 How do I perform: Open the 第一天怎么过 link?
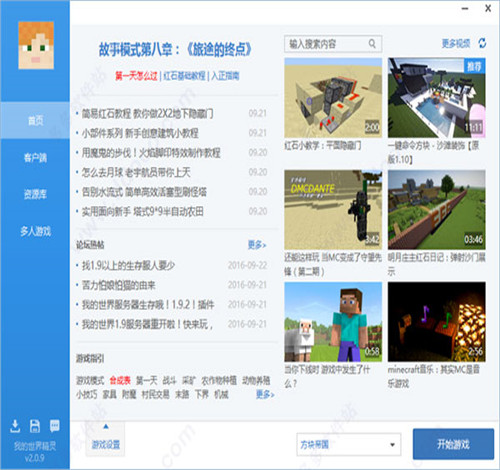click(136, 76)
